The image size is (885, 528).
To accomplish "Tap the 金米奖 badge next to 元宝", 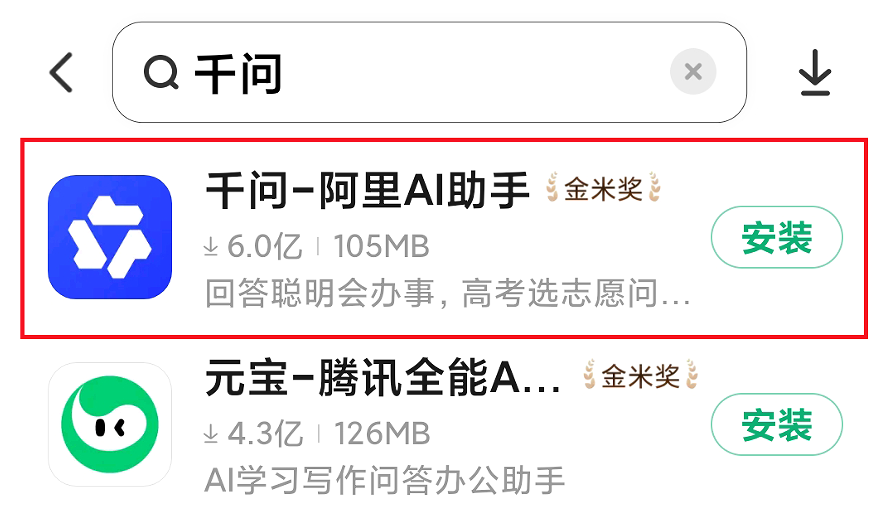I will (x=641, y=375).
